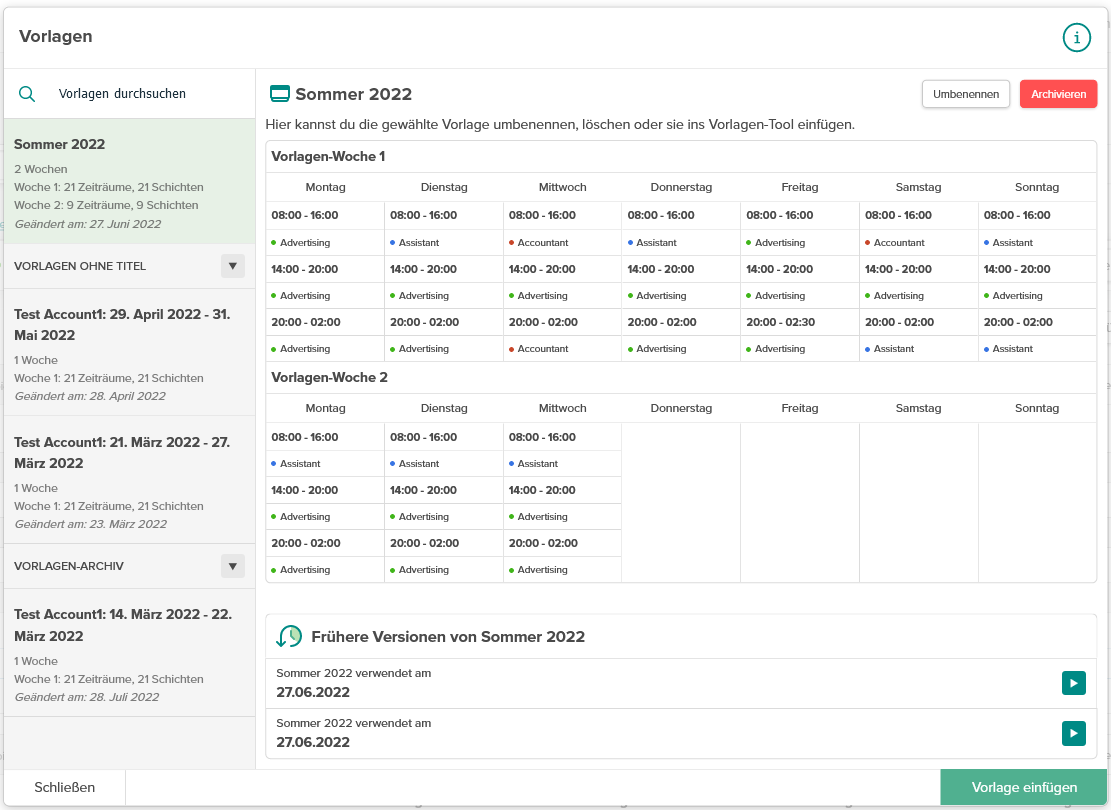Image resolution: width=1111 pixels, height=810 pixels.
Task: Click Week 1 Montag 14:00 - 20:00 time
Action: [305, 269]
